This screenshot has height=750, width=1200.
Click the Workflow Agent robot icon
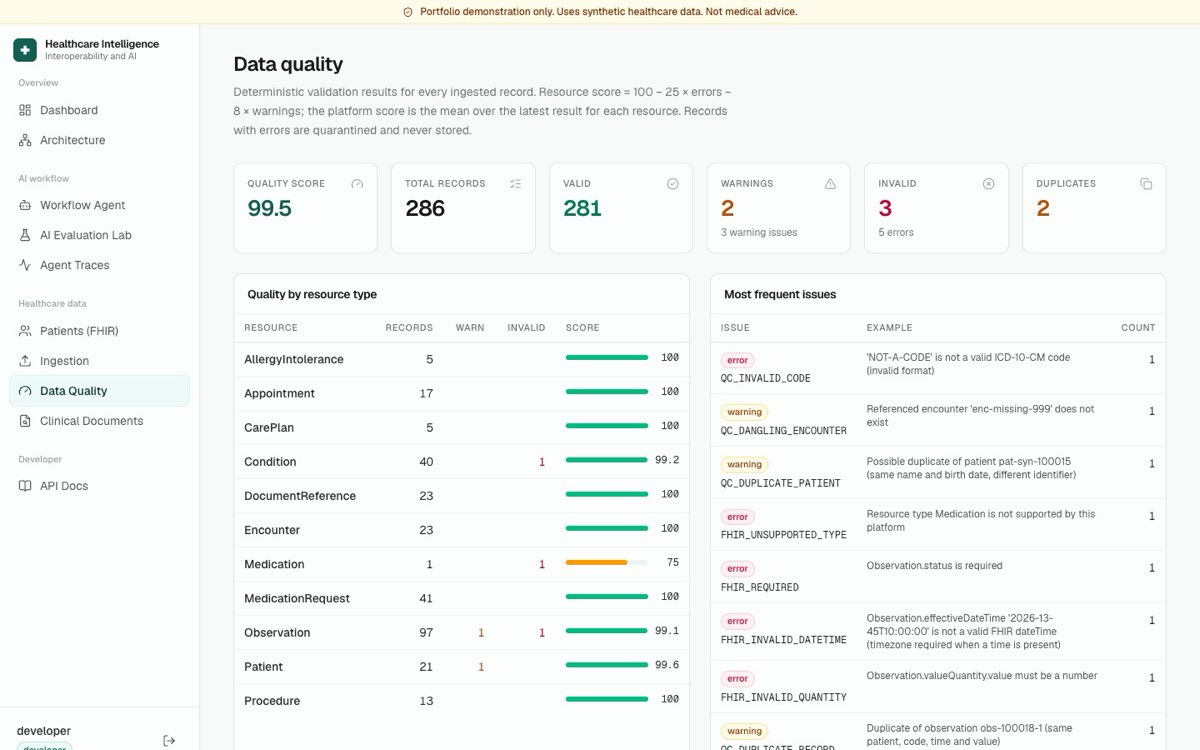tap(25, 205)
